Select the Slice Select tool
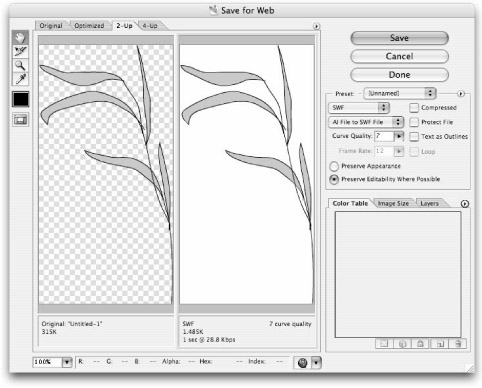This screenshot has width=482, height=388. (x=20, y=51)
